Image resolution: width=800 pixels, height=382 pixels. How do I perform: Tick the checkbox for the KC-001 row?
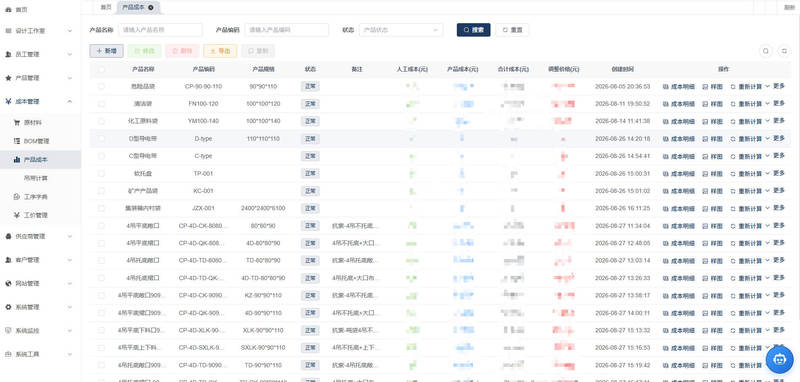pos(101,191)
